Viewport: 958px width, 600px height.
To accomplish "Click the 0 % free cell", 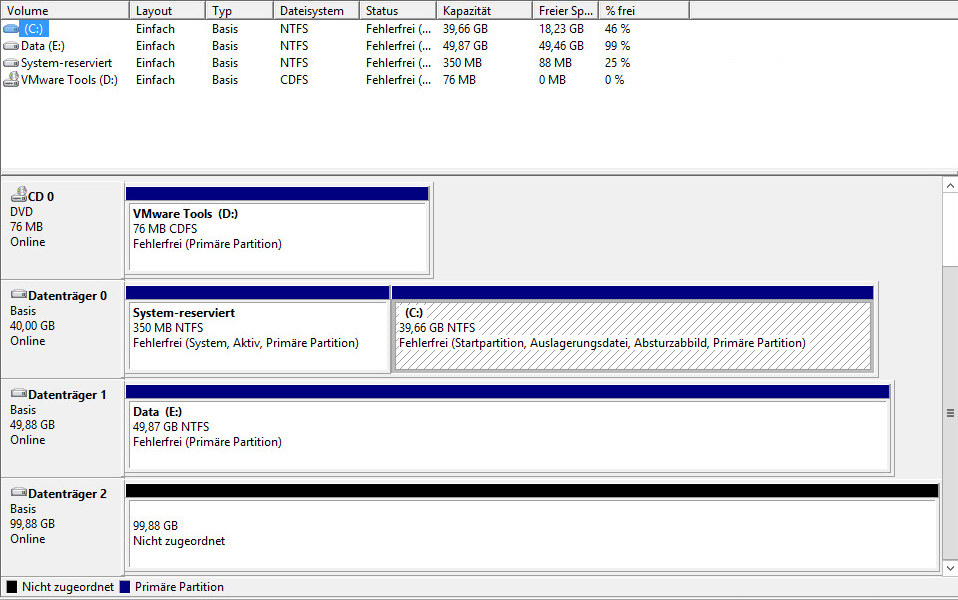I will click(x=614, y=80).
